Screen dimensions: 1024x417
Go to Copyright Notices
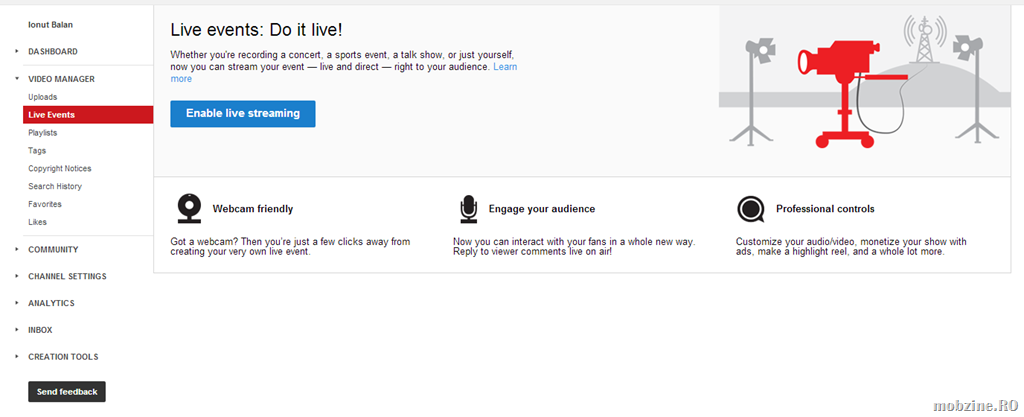pos(60,168)
